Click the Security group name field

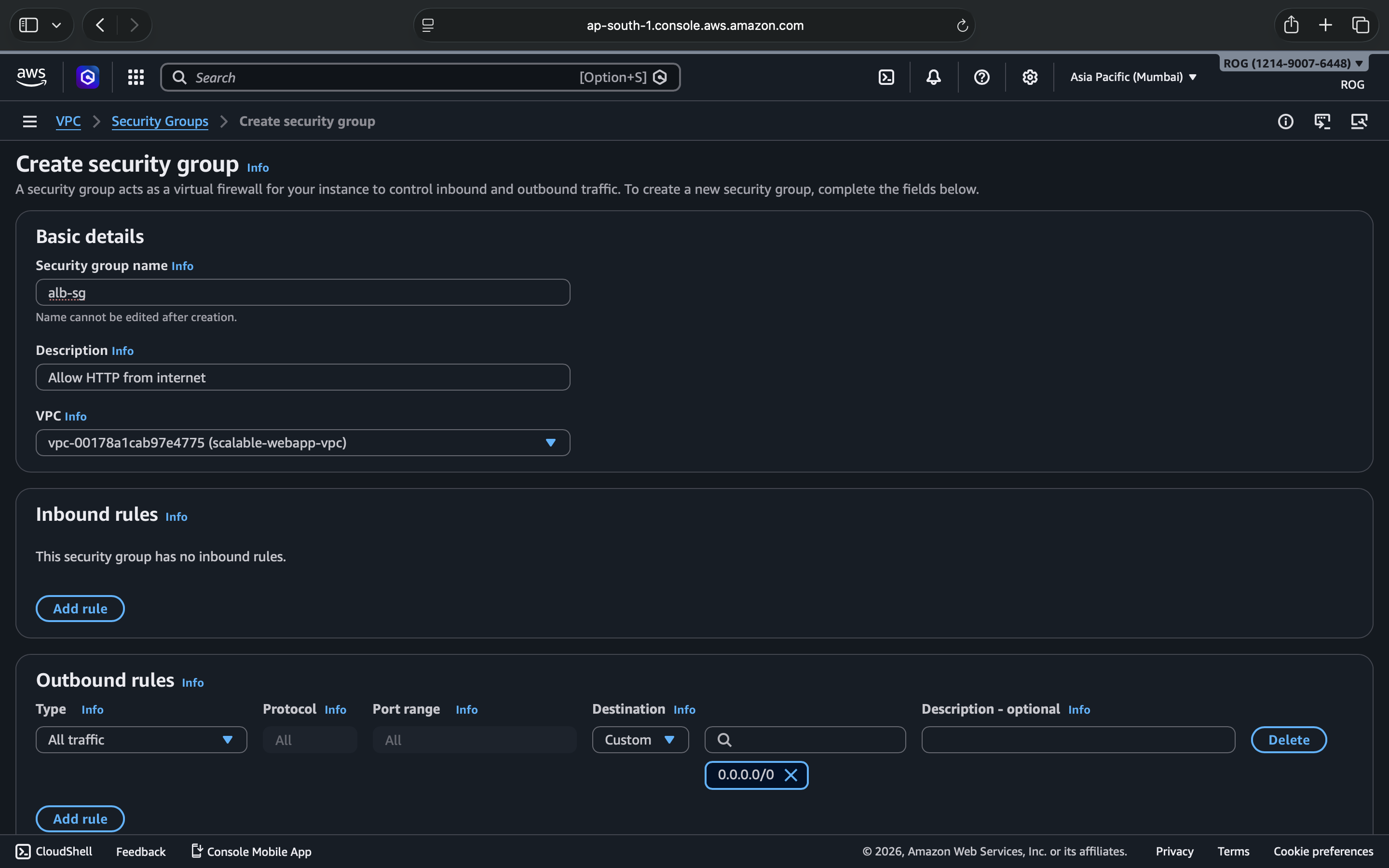pos(302,293)
